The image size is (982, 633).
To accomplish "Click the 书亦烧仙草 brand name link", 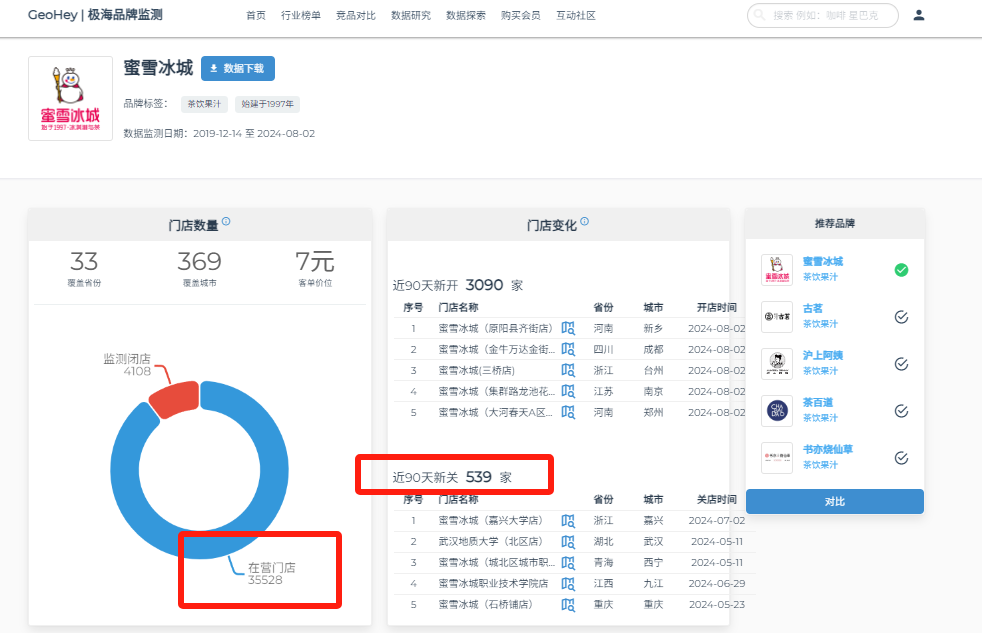I will tap(827, 450).
